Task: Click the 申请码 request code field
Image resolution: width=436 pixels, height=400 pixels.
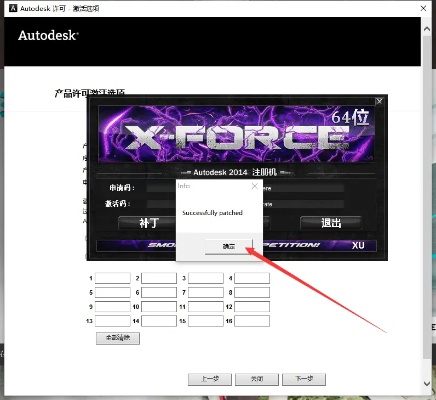Action: tap(245, 188)
